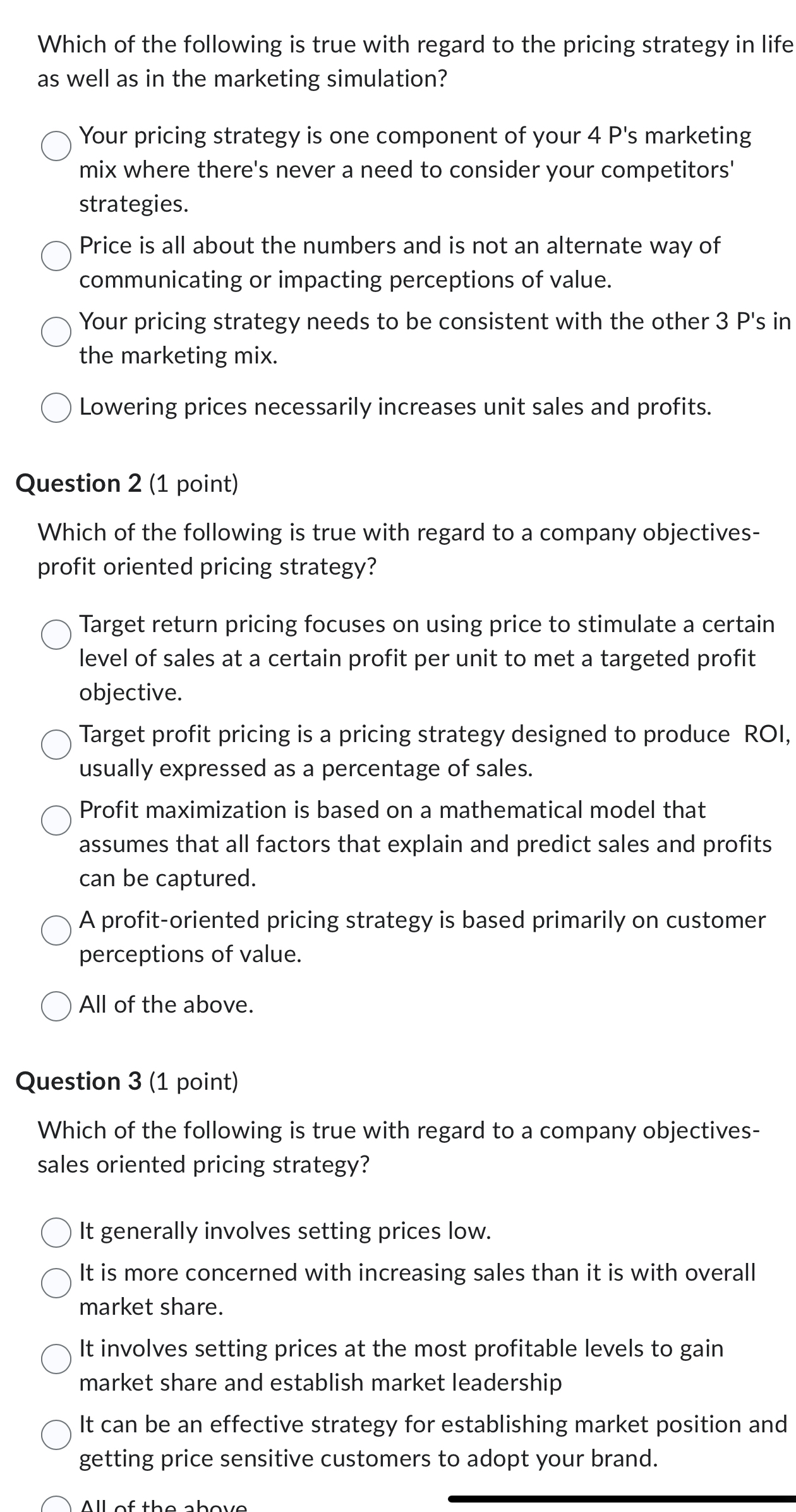The image size is (796, 1512).
Task: Pick 'setting prices at the most profitable levels'
Action: click(56, 1359)
